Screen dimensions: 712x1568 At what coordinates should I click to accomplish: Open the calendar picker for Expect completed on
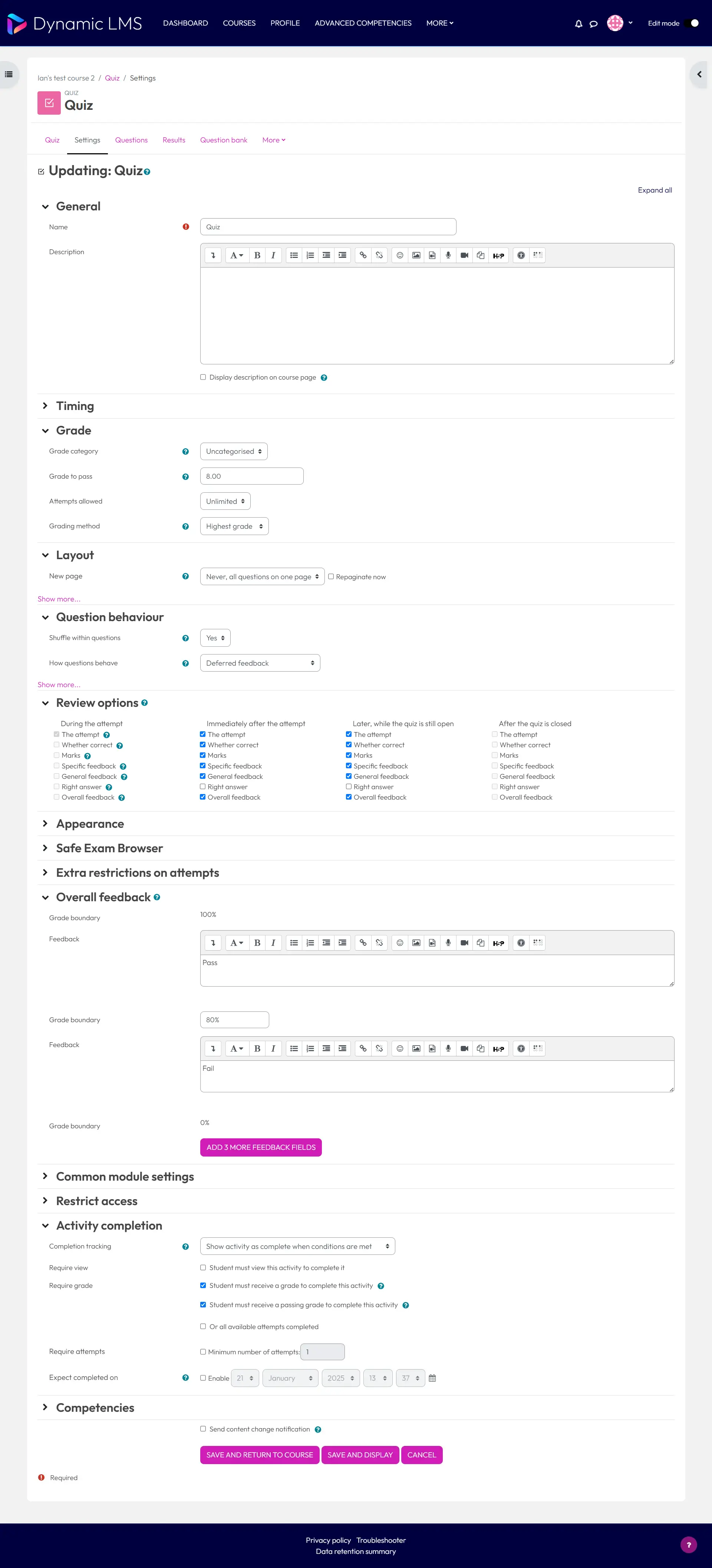coord(432,1378)
